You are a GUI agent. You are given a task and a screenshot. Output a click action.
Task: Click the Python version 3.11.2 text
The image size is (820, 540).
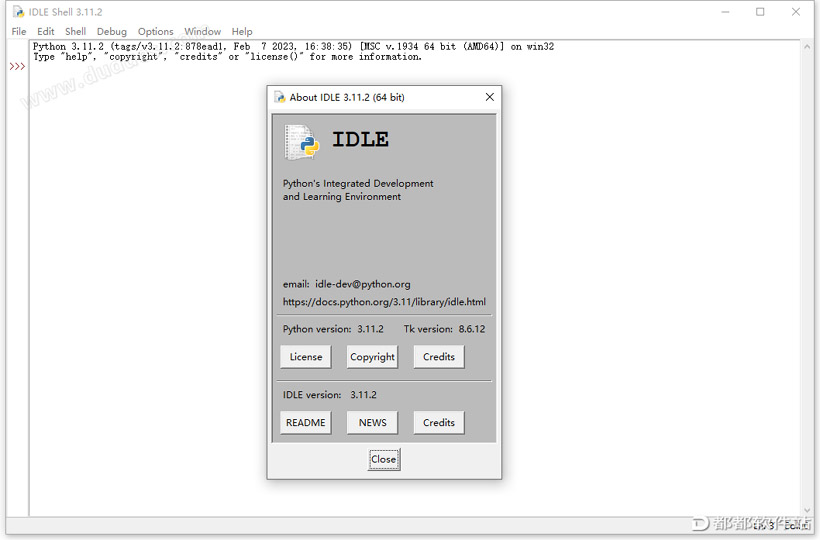coord(333,329)
